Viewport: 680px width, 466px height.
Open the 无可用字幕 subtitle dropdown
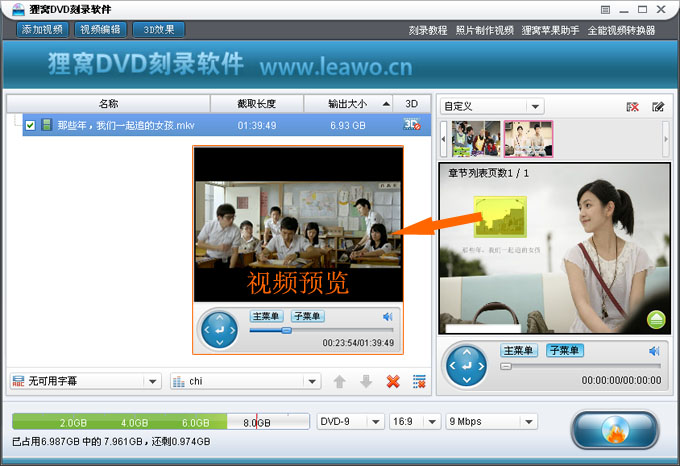tap(85, 381)
